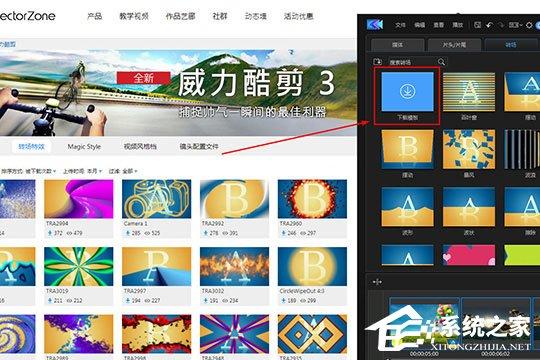
Task: Open the purple X stripes thumbnail
Action: 234,334
